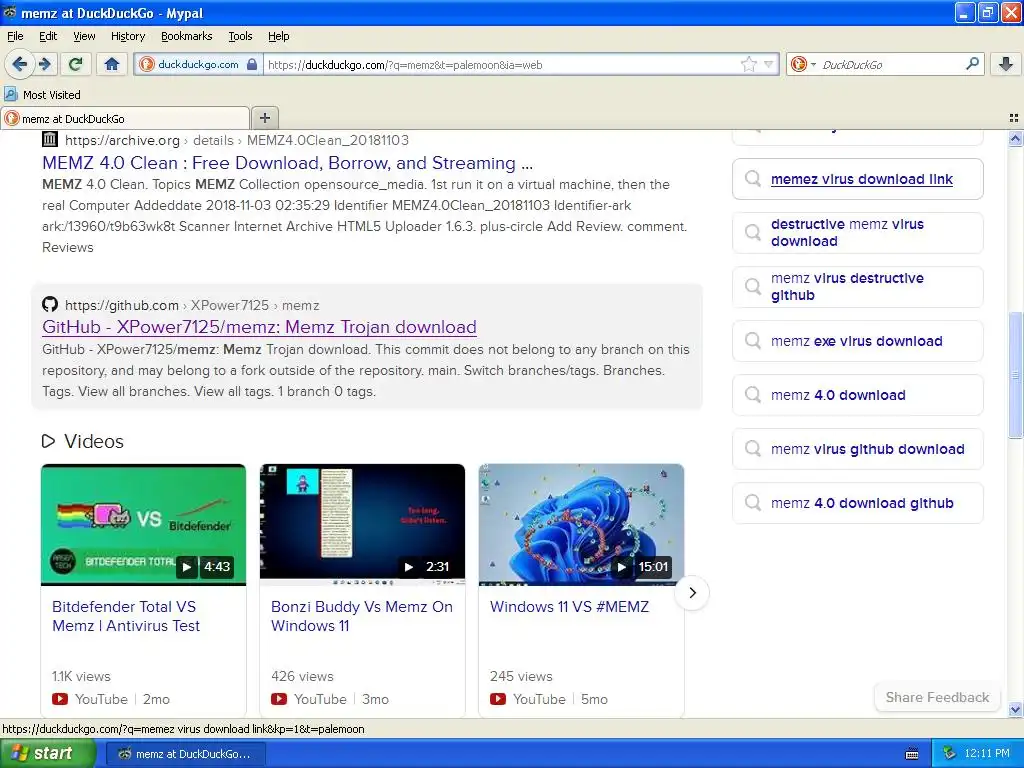Open the View menu
The height and width of the screenshot is (768, 1024).
pyautogui.click(x=84, y=36)
